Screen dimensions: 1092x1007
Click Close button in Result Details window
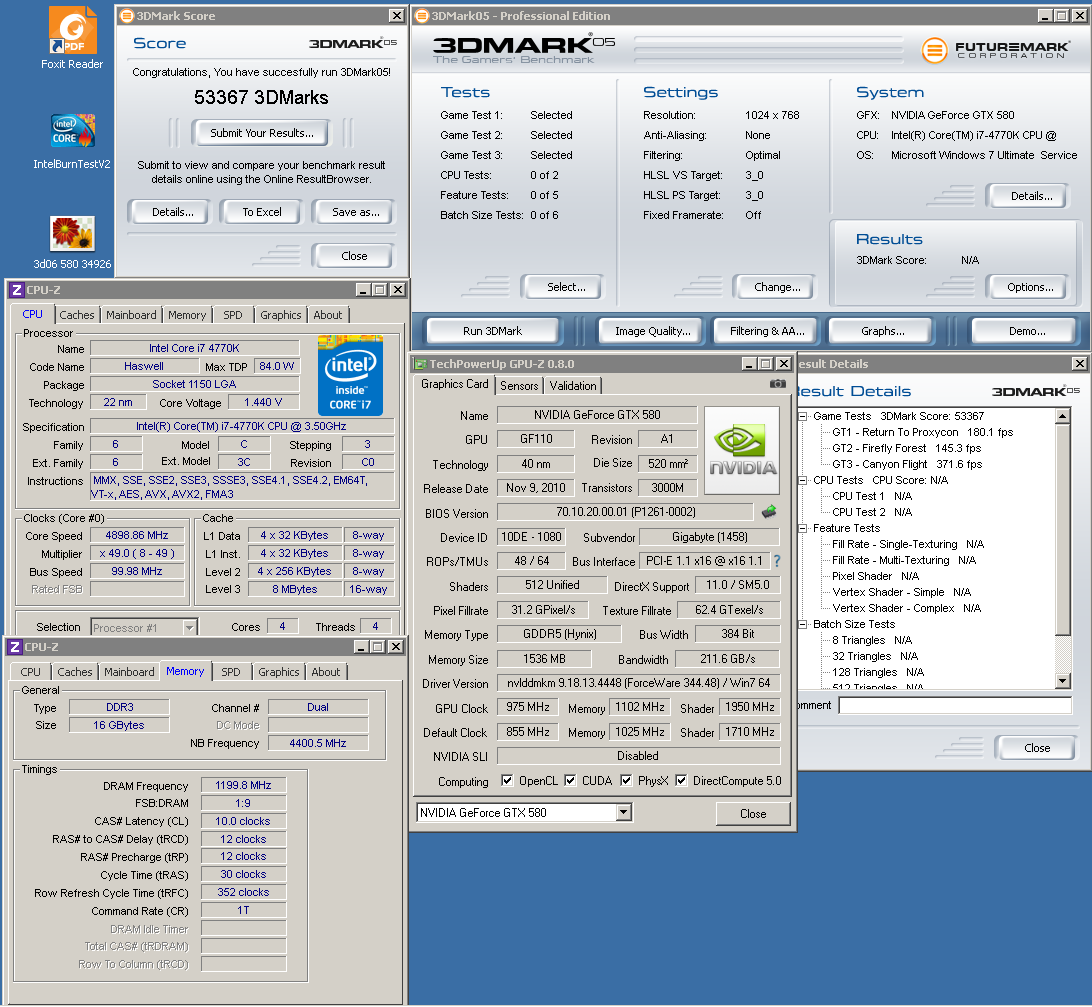click(1037, 747)
